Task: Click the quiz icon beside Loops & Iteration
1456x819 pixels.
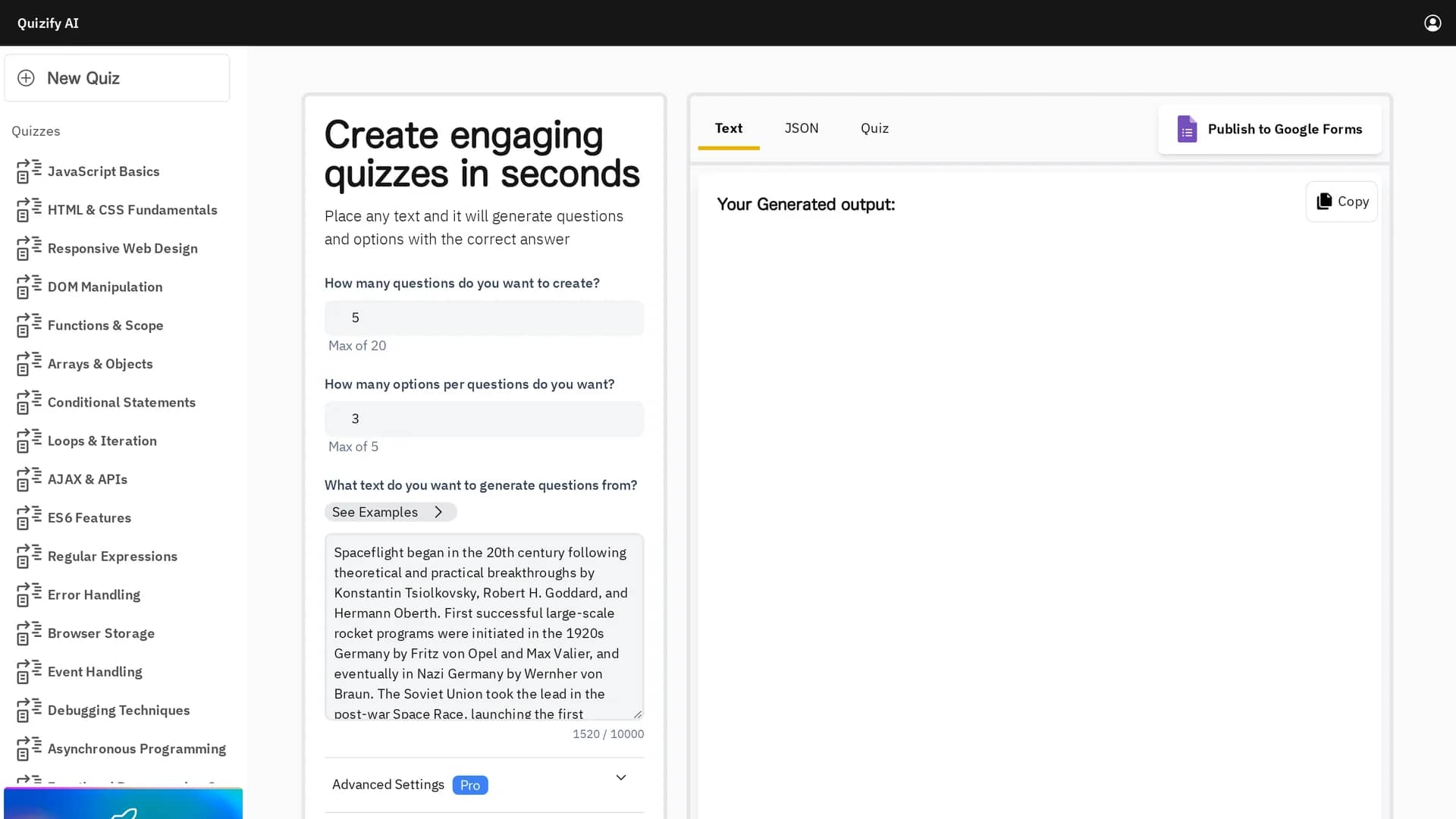Action: pyautogui.click(x=29, y=441)
